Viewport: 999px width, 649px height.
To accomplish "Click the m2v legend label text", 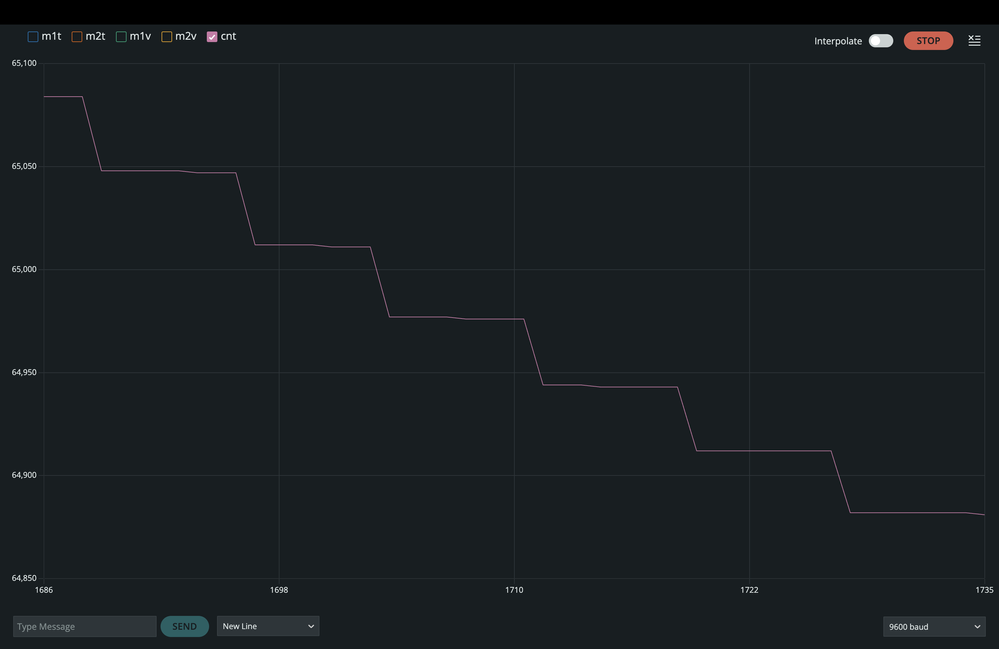I will [x=186, y=36].
